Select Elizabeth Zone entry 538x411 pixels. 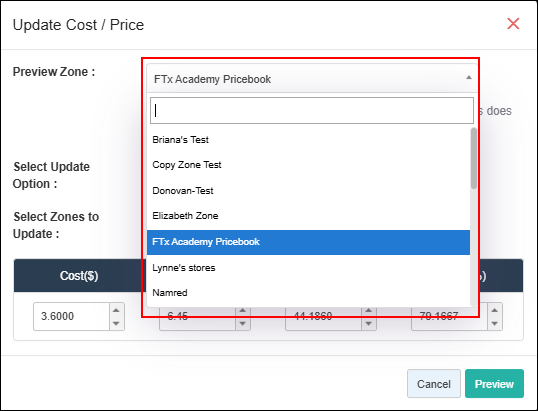tap(308, 216)
